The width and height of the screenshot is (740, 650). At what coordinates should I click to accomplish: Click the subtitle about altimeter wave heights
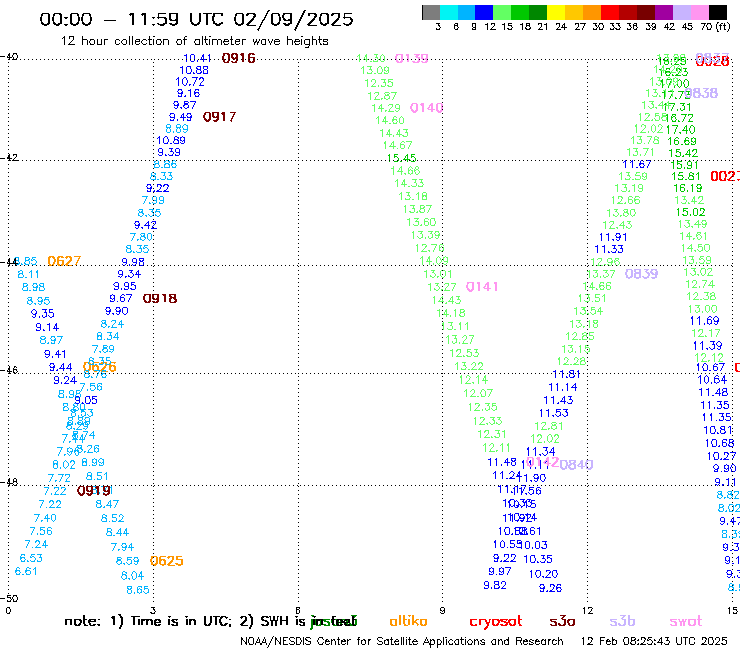[194, 41]
